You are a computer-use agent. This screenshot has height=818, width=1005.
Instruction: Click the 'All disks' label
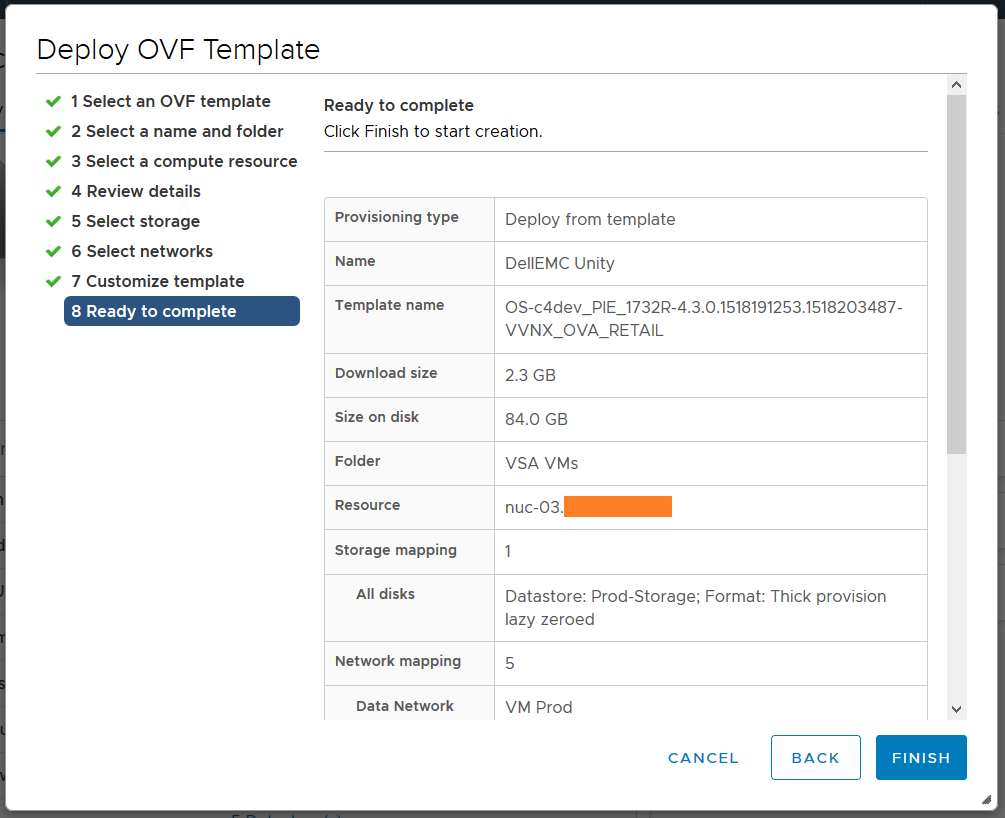(385, 594)
